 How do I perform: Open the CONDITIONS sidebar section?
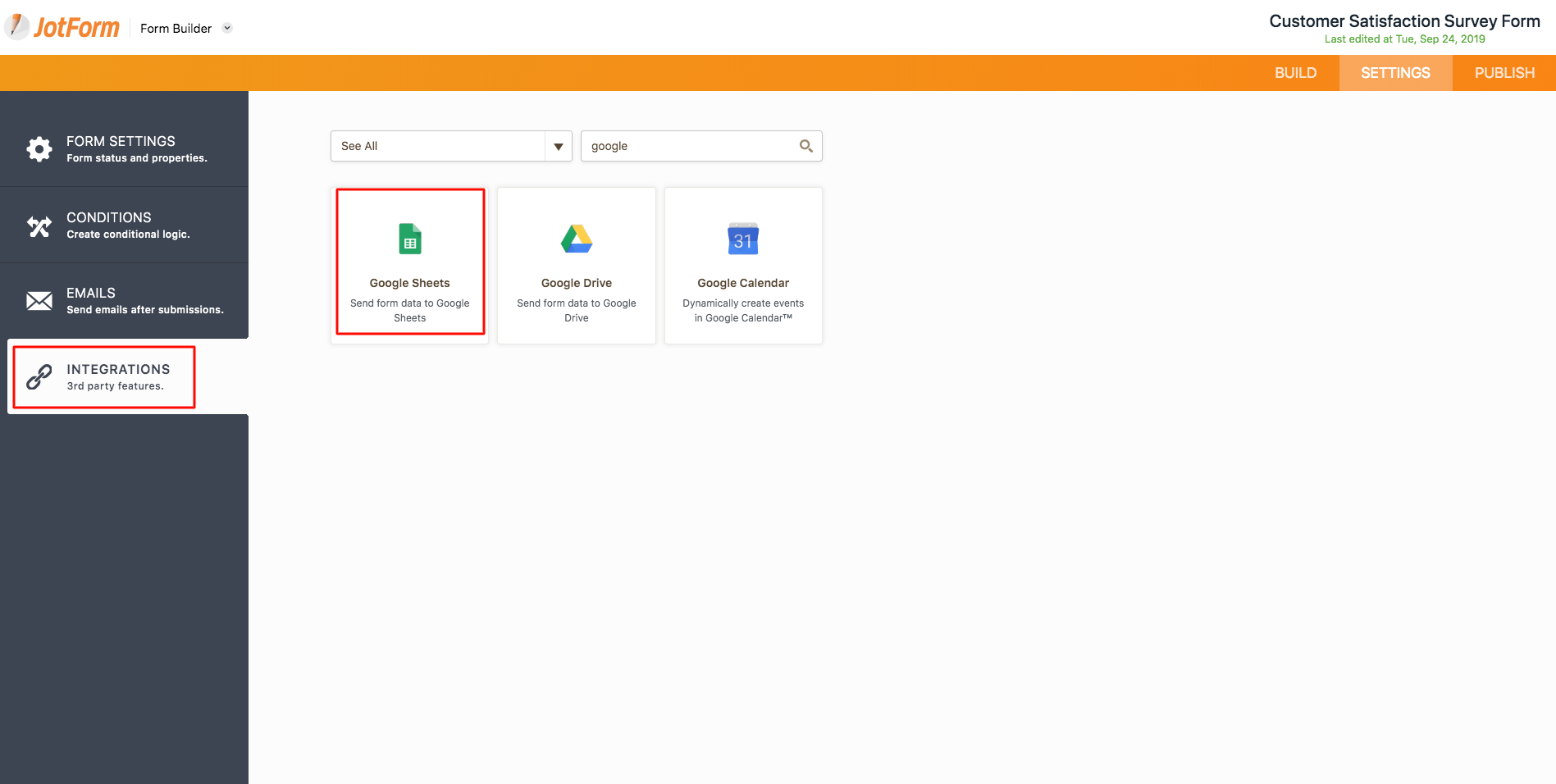[x=125, y=225]
